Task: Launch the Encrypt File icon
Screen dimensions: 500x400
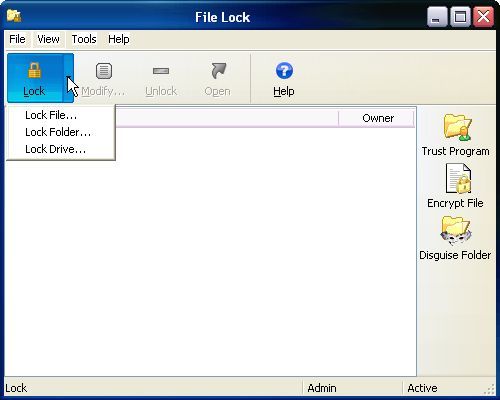Action: (458, 178)
